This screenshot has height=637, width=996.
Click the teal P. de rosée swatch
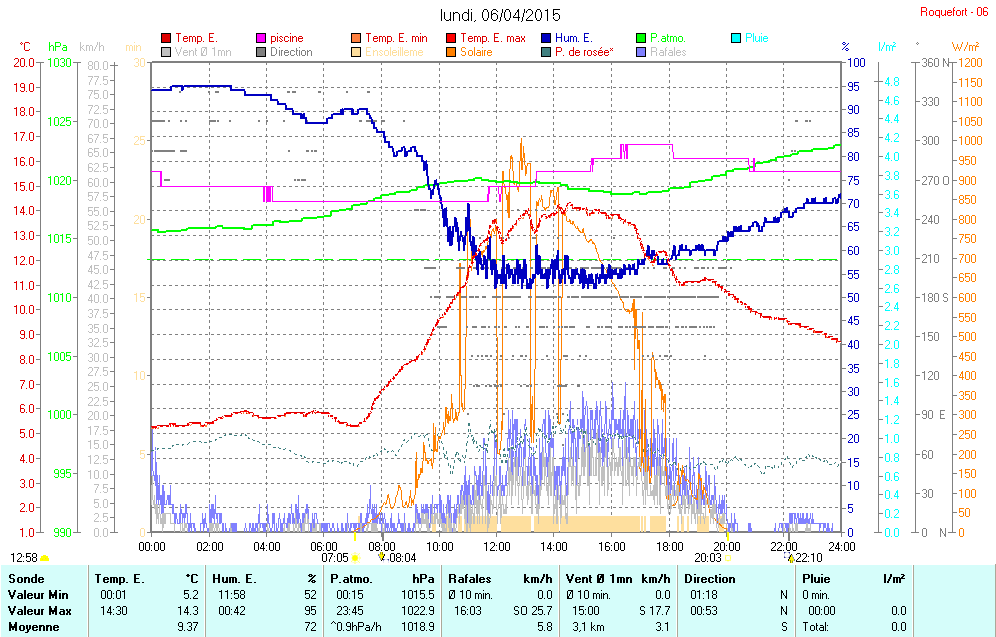tap(546, 52)
